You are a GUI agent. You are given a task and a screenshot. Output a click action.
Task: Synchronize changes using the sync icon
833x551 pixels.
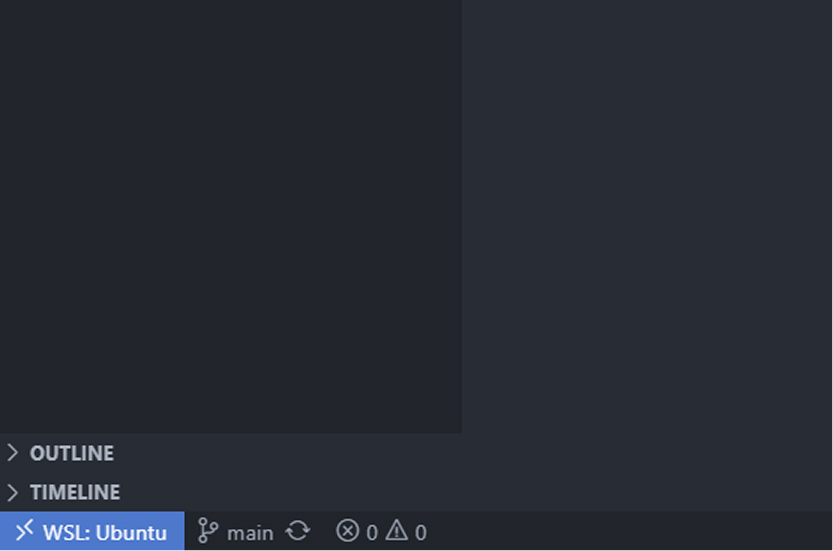298,531
